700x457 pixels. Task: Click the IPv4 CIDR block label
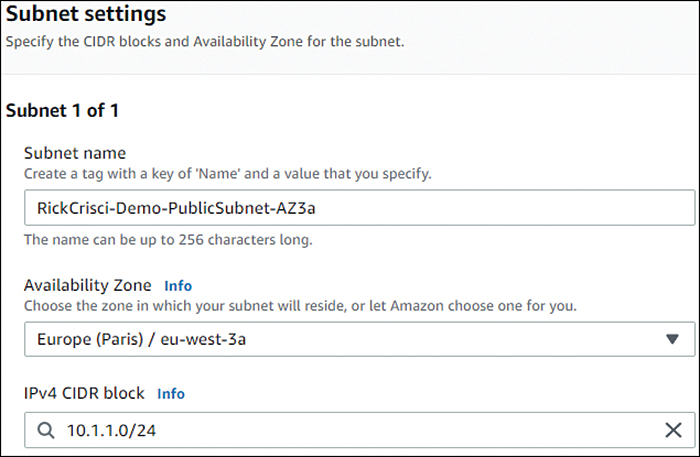[x=84, y=393]
